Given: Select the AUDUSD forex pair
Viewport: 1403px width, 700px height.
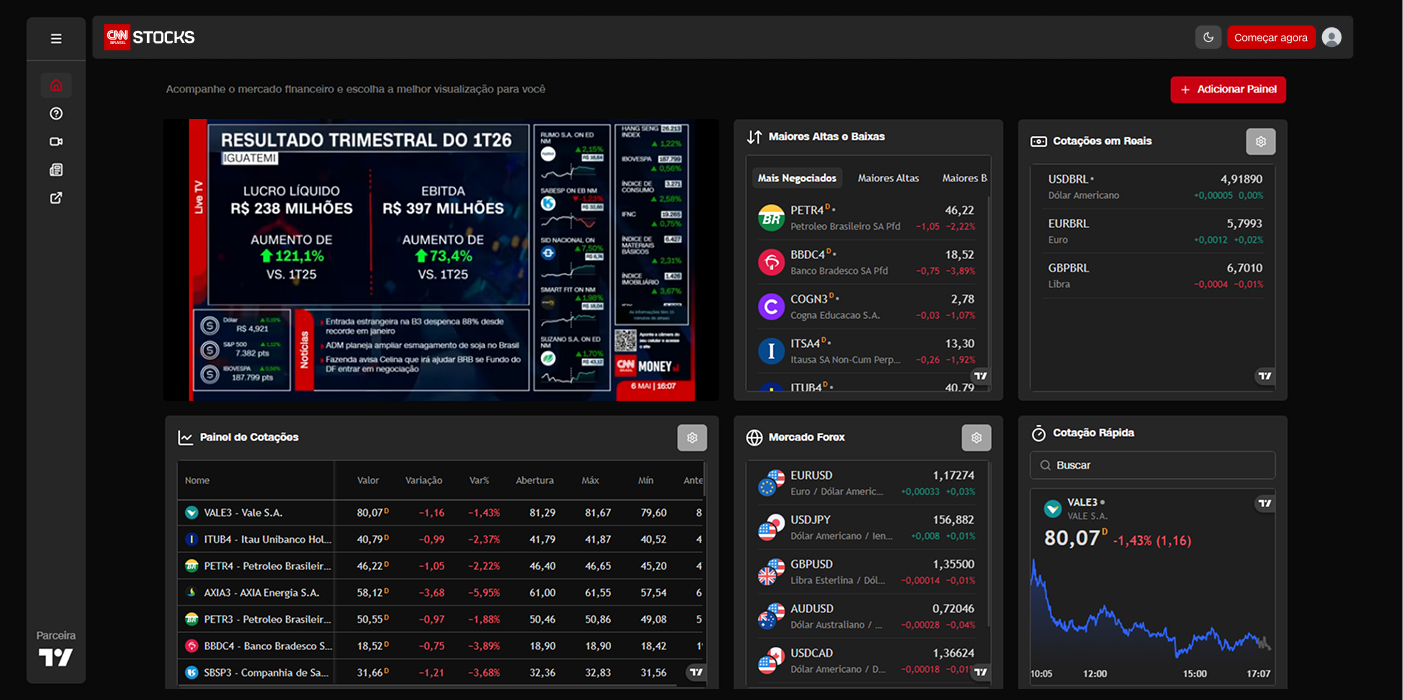Looking at the screenshot, I should 866,616.
